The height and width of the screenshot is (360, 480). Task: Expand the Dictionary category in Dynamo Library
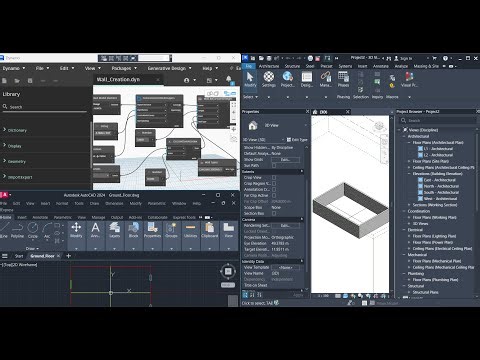pos(5,130)
